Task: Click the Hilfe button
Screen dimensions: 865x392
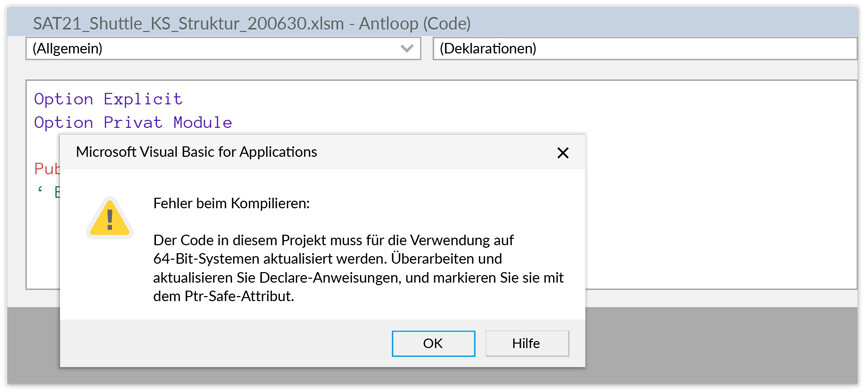Action: pyautogui.click(x=526, y=343)
